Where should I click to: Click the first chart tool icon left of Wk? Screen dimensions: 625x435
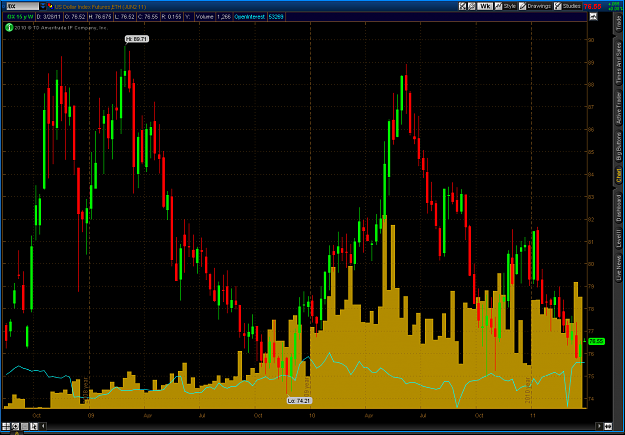(x=462, y=6)
